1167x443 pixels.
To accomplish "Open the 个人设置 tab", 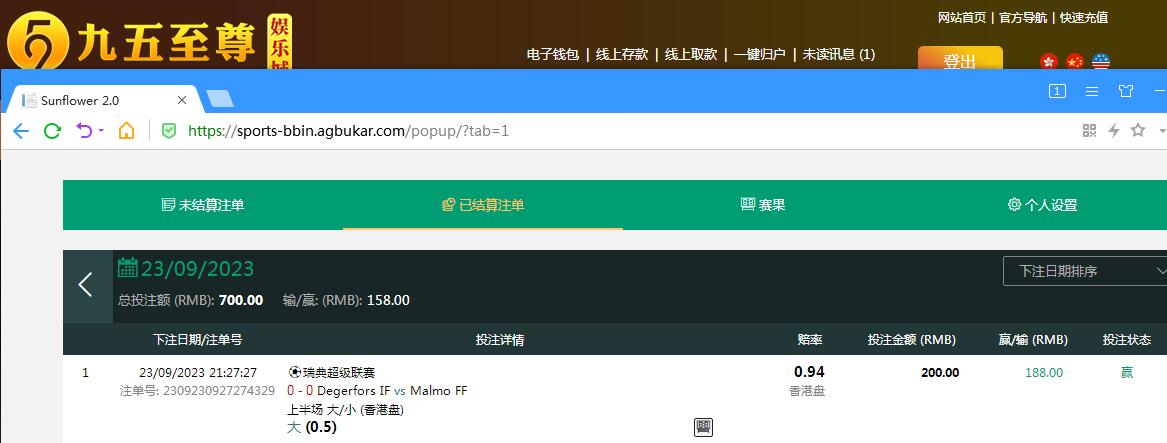I will pyautogui.click(x=1042, y=205).
